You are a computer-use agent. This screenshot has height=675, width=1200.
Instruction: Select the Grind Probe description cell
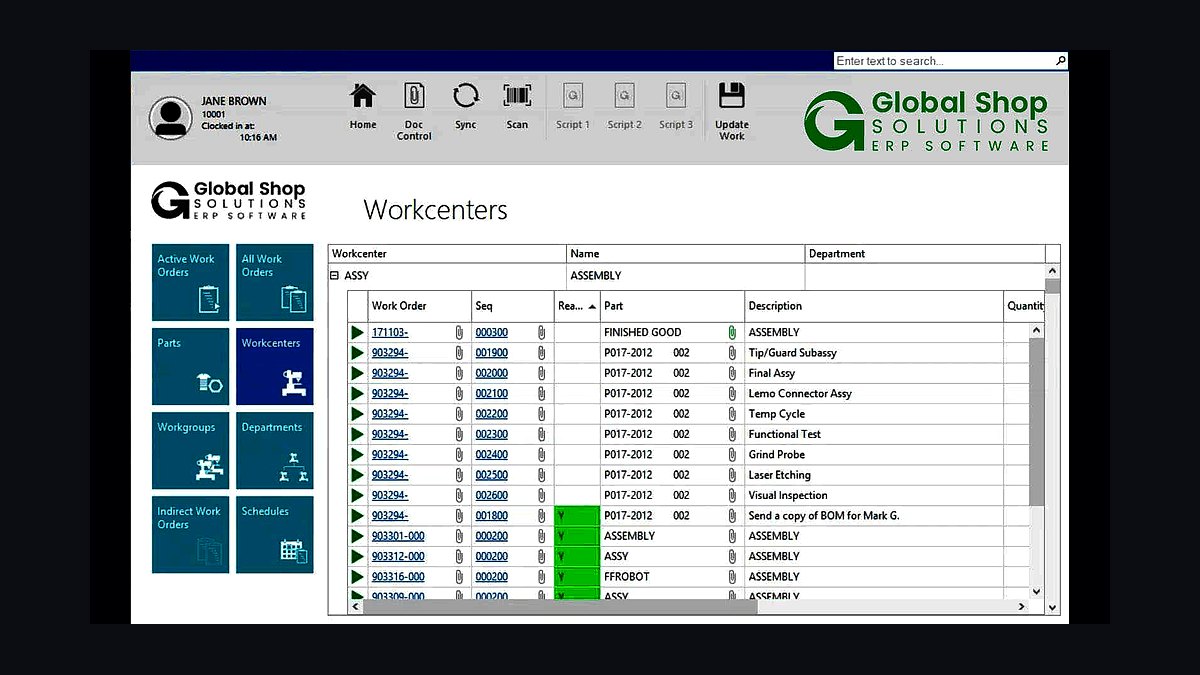point(874,455)
